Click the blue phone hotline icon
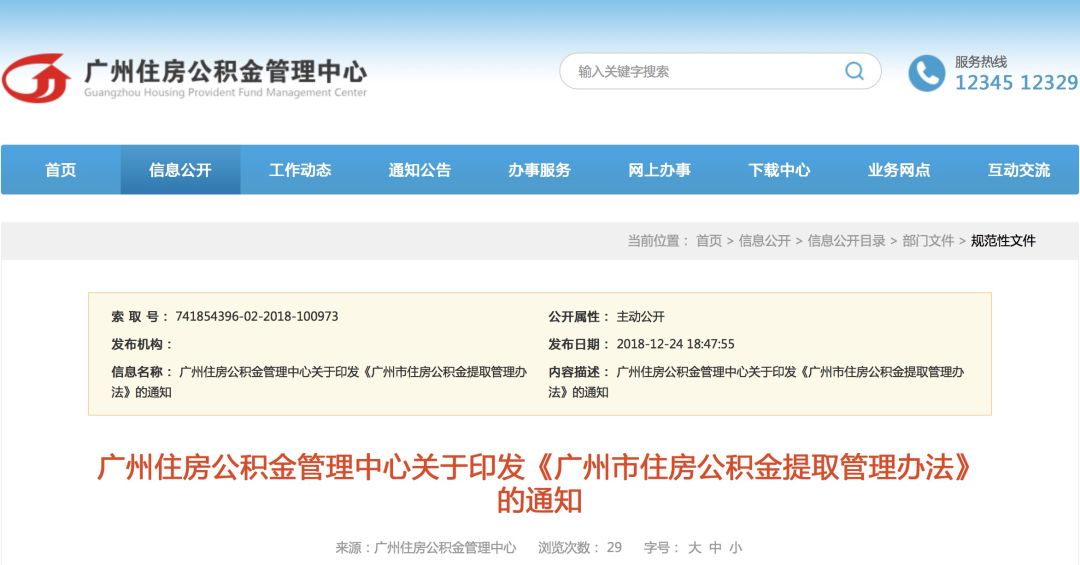The height and width of the screenshot is (565, 1080). tap(926, 73)
